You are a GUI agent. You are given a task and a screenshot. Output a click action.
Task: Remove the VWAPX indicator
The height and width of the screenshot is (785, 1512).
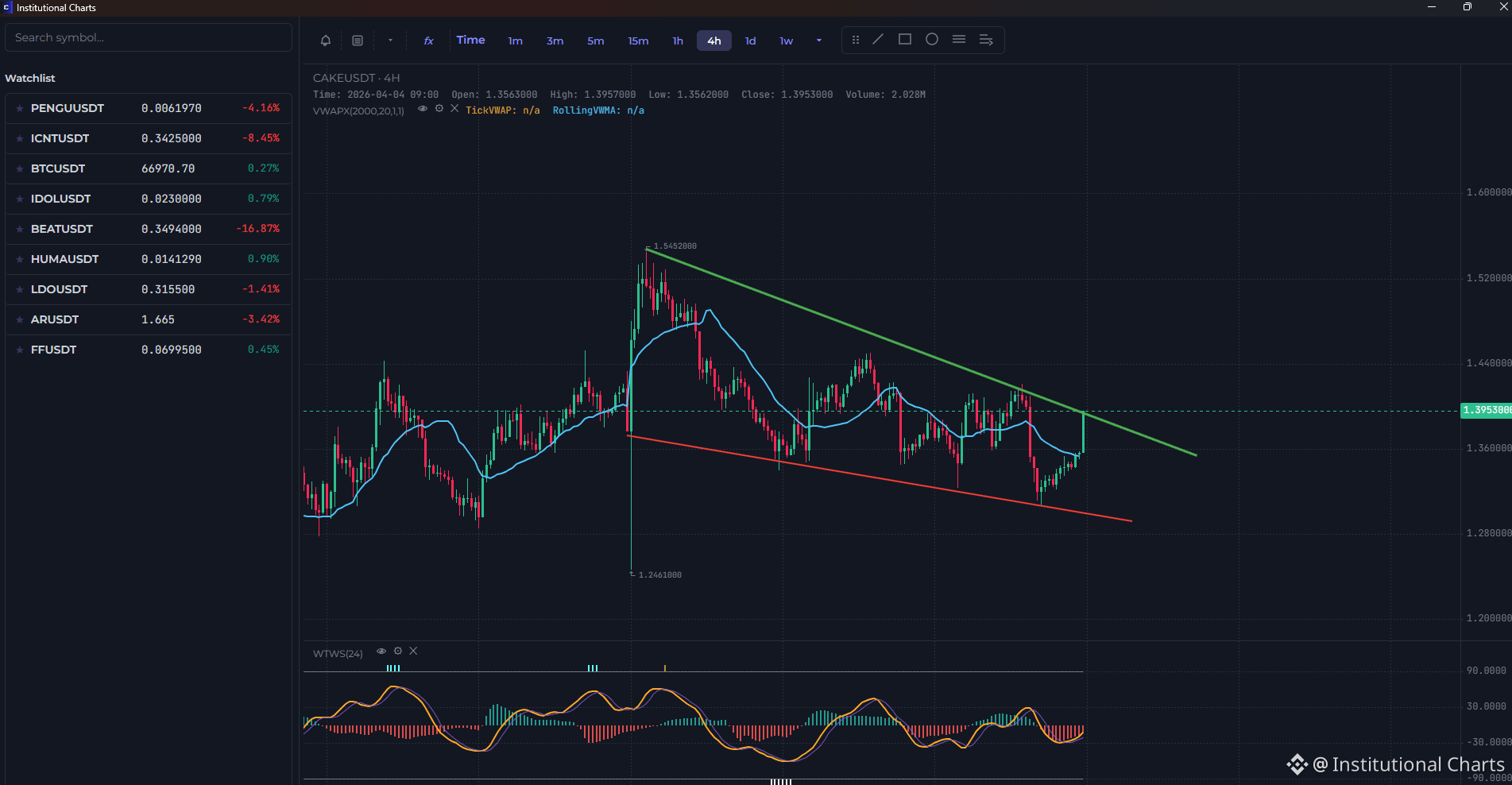point(454,109)
